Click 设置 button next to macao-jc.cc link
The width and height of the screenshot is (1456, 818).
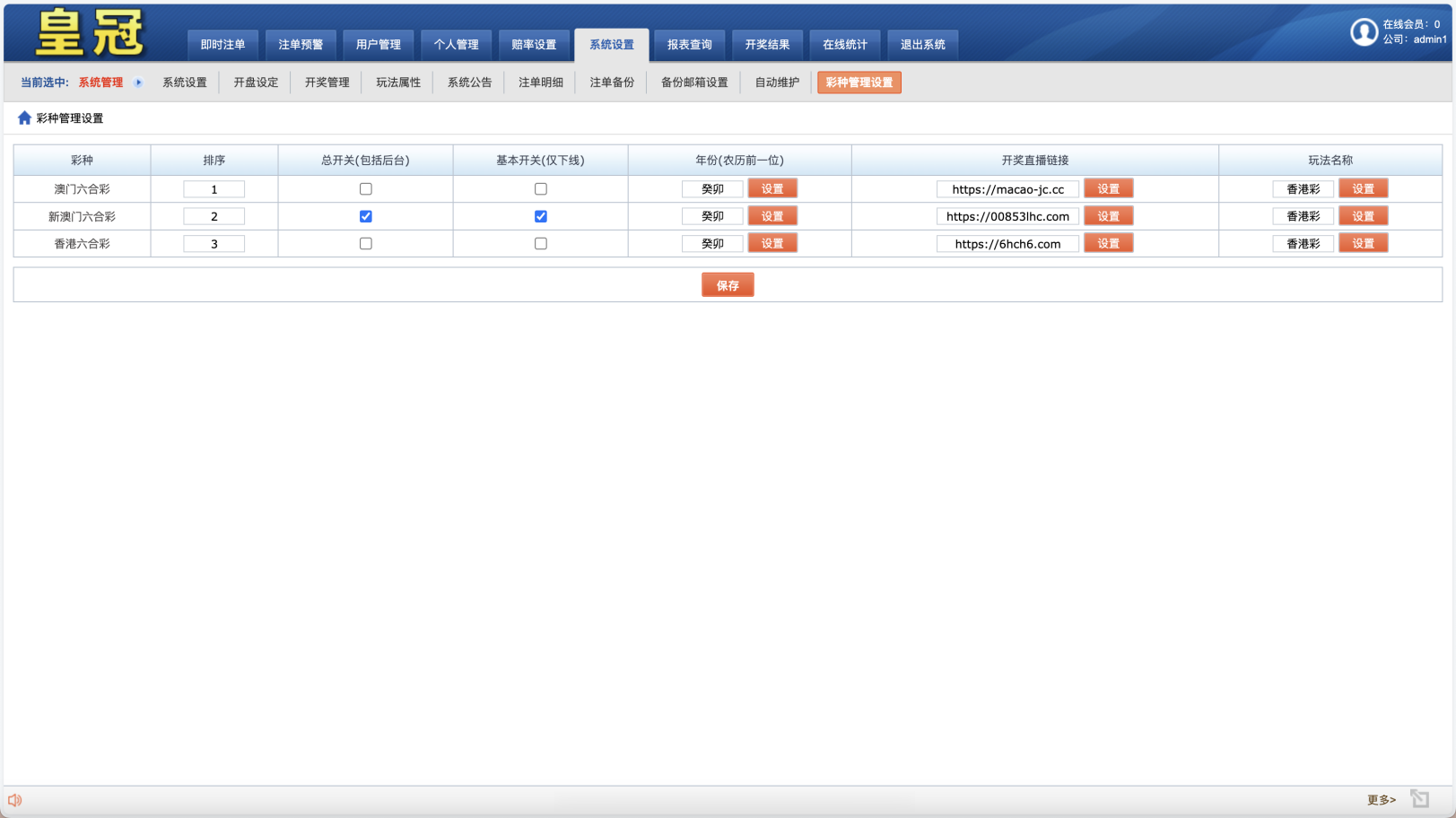(1108, 189)
